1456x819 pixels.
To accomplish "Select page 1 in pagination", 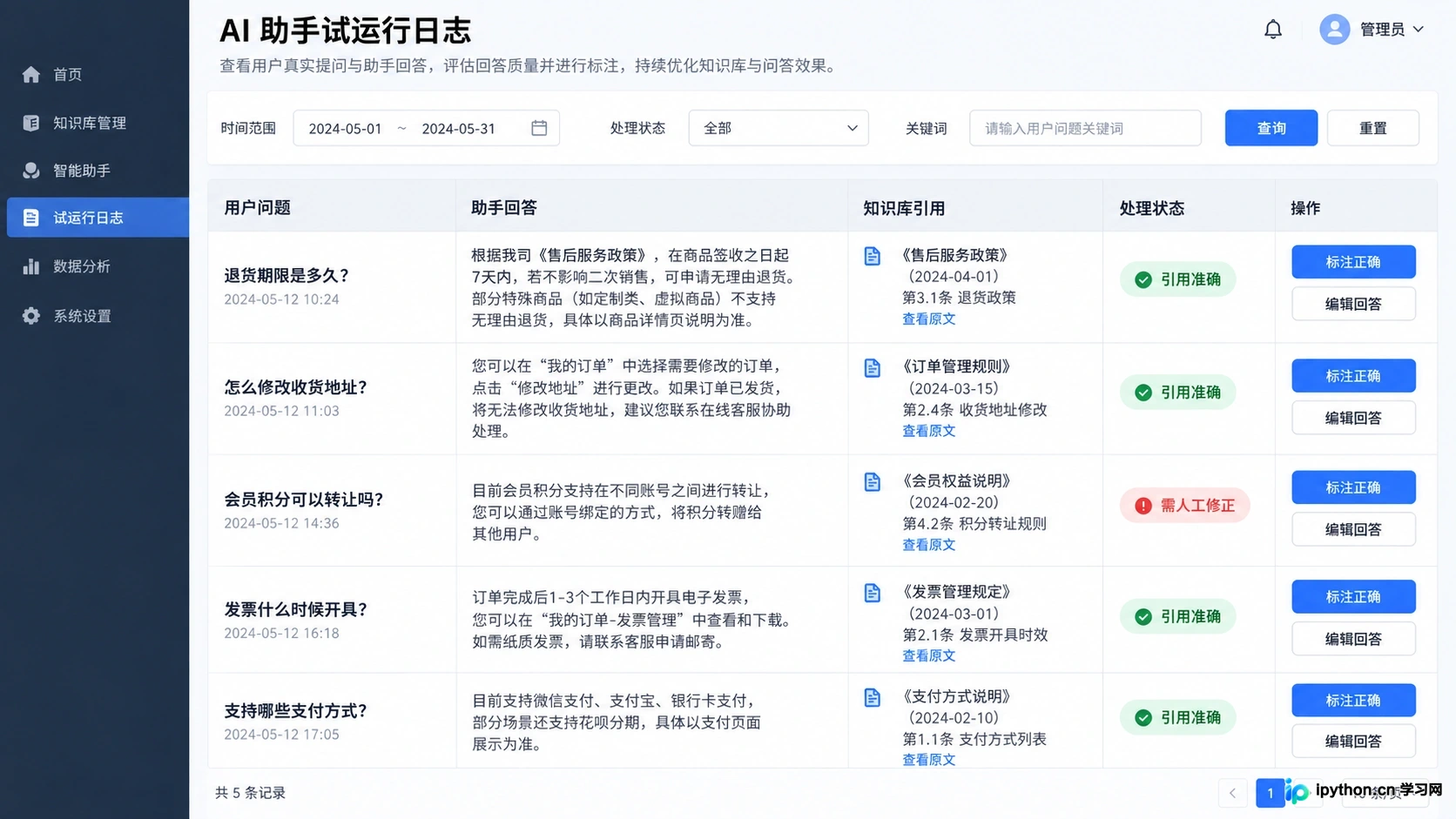I will tap(1270, 793).
